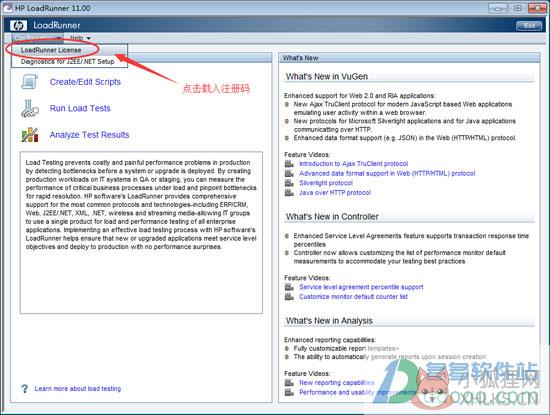Open Customize monitor default counter list link

pyautogui.click(x=353, y=296)
